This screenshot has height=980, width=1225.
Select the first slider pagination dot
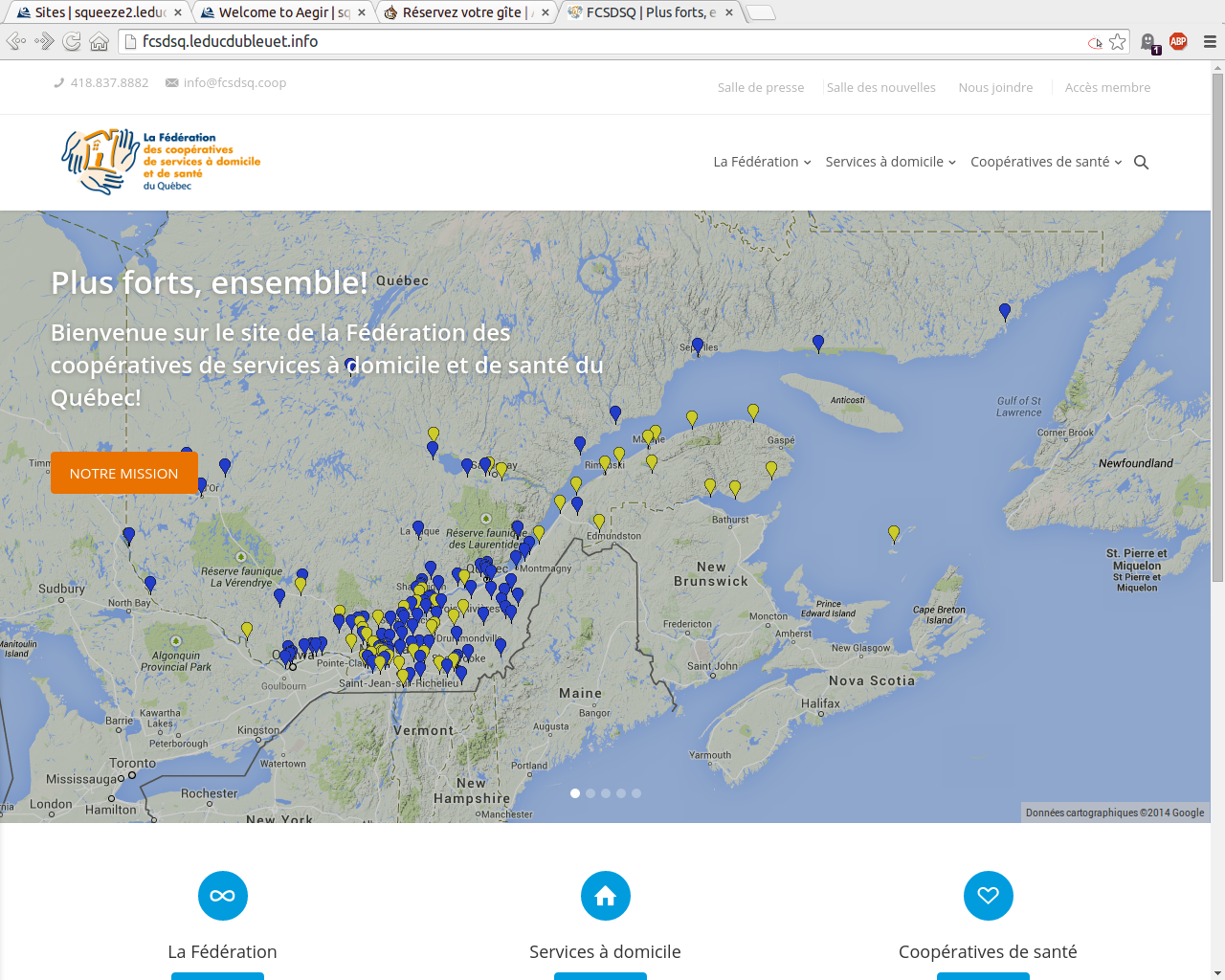[575, 793]
